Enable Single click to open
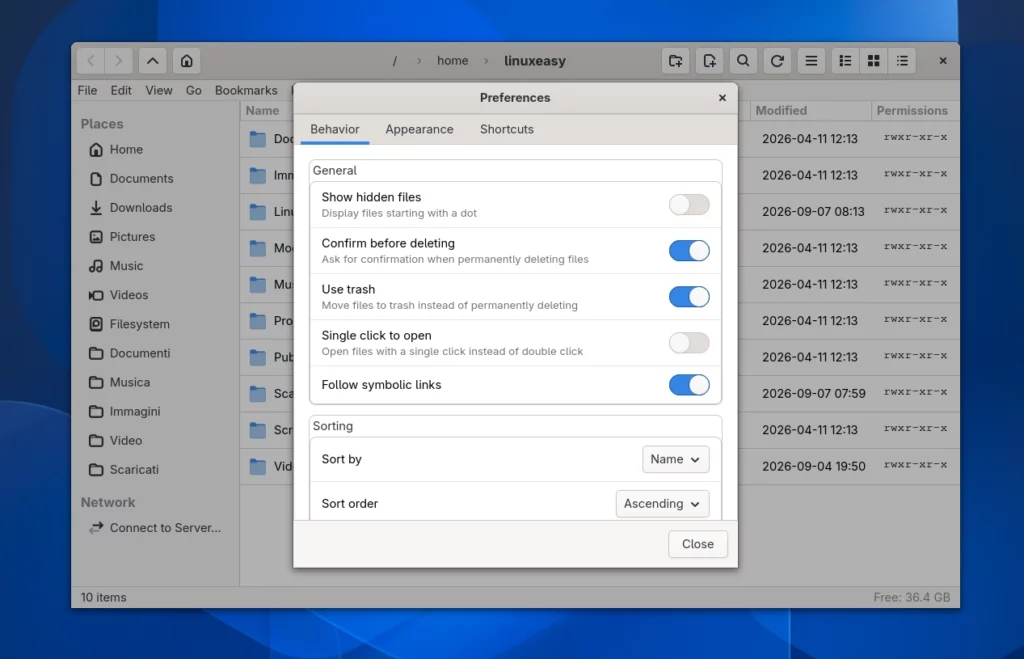Image resolution: width=1024 pixels, height=659 pixels. point(689,343)
